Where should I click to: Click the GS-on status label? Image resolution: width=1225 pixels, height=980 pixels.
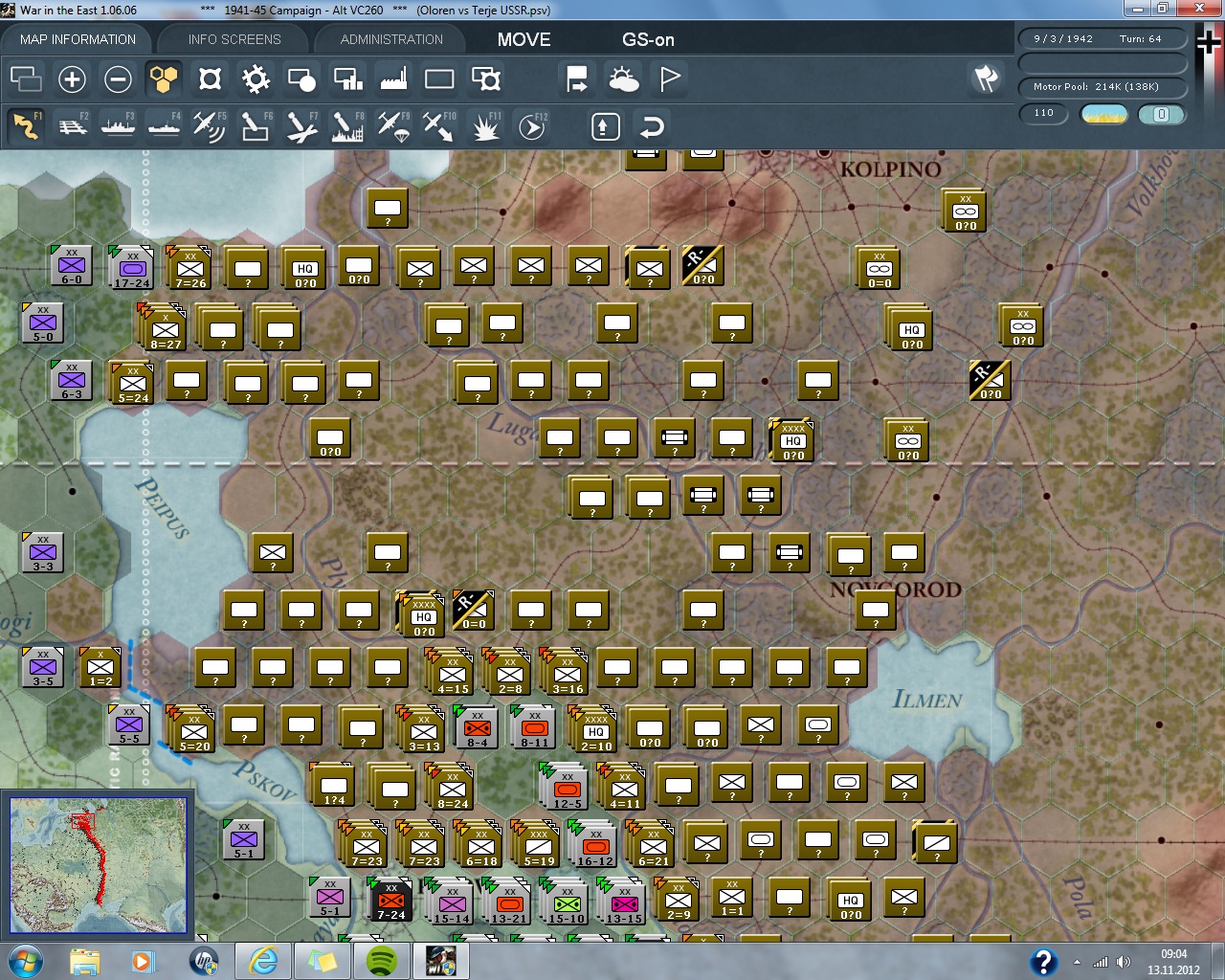pos(648,39)
